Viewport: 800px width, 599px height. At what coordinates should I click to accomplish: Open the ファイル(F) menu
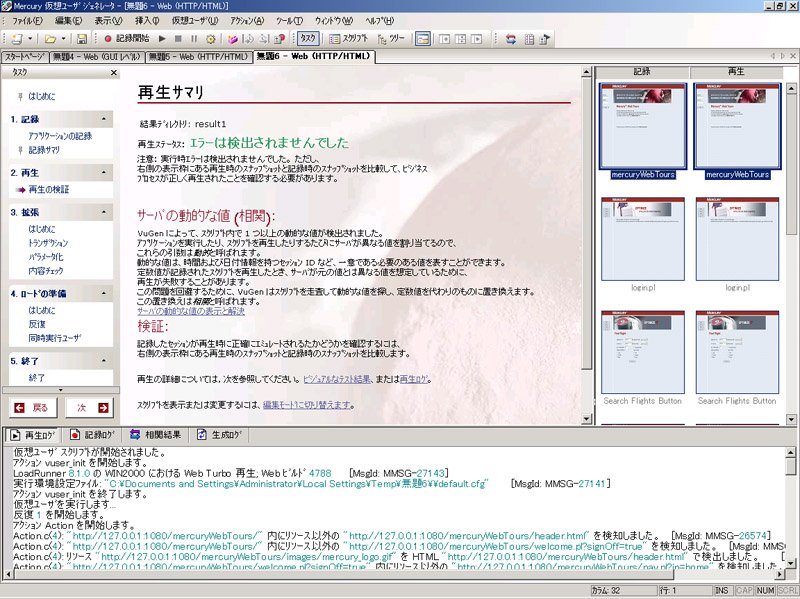(x=27, y=21)
